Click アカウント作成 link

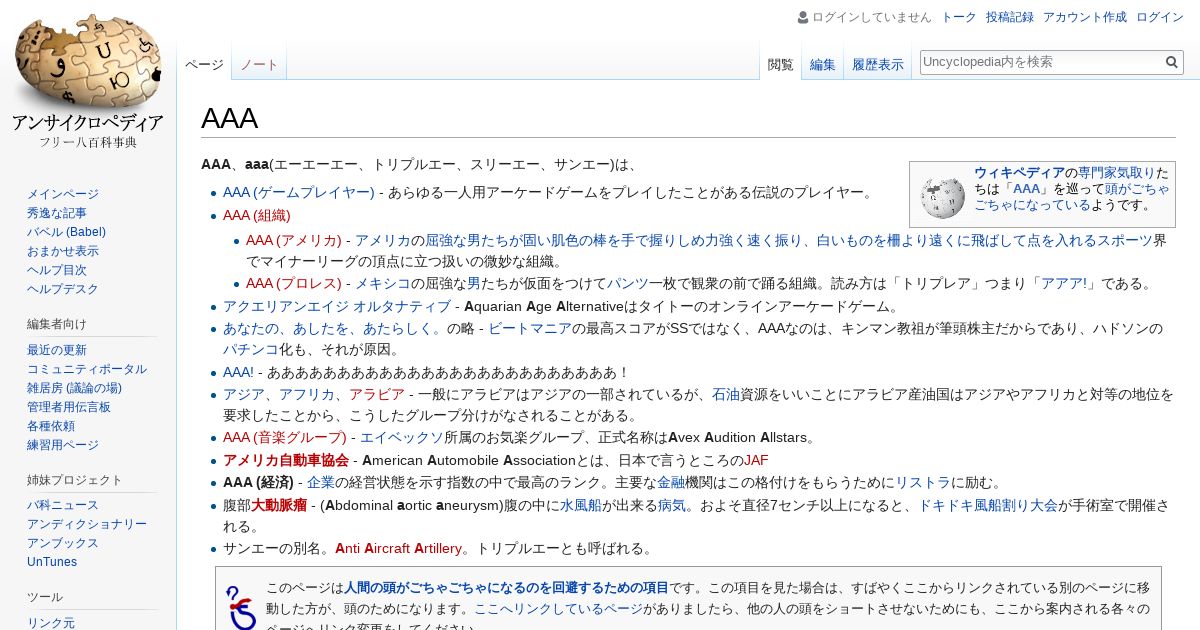1085,17
